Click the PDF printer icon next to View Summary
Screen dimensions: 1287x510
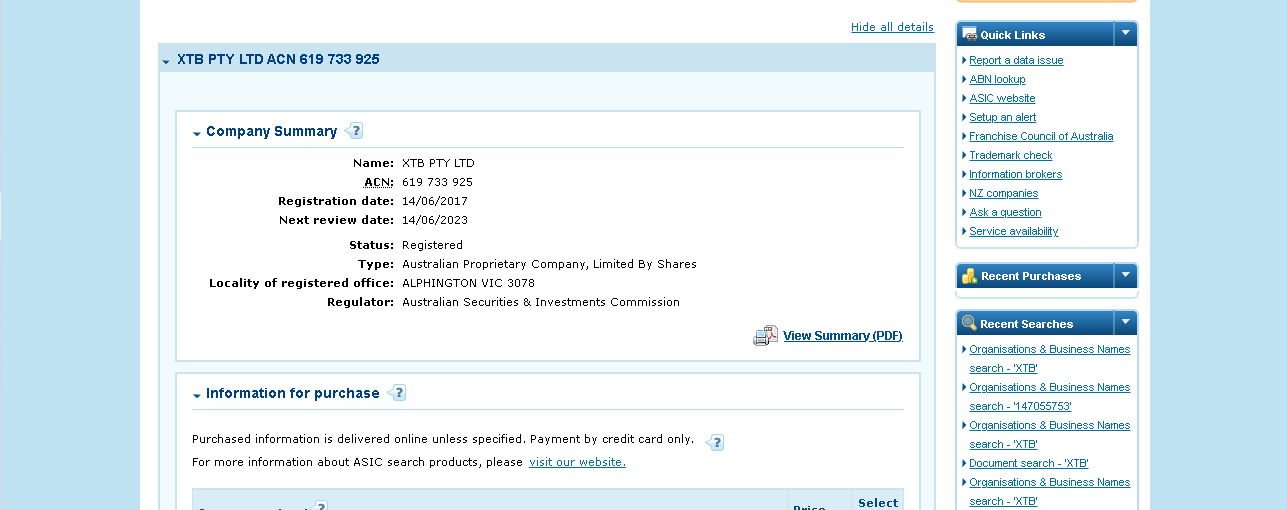click(x=765, y=336)
